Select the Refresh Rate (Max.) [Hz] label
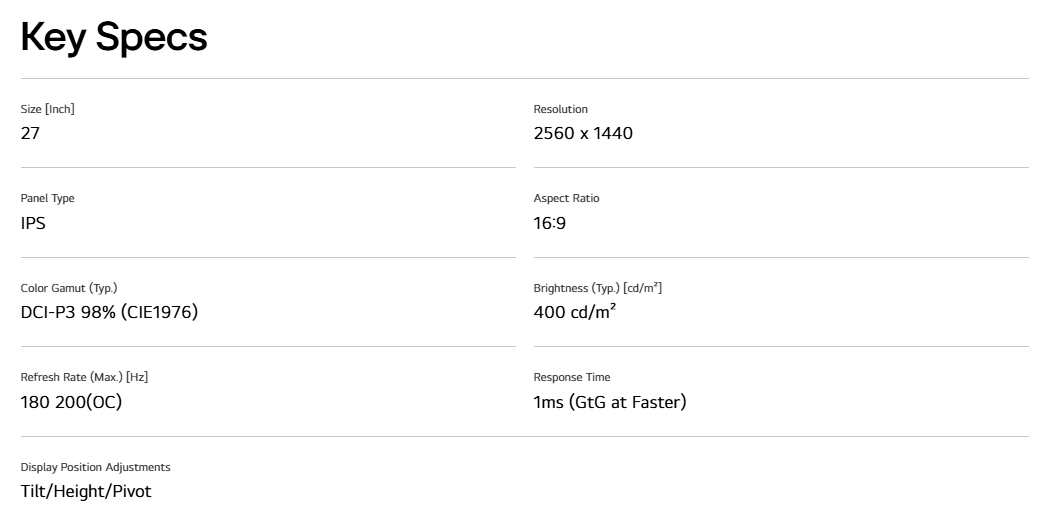 84,377
